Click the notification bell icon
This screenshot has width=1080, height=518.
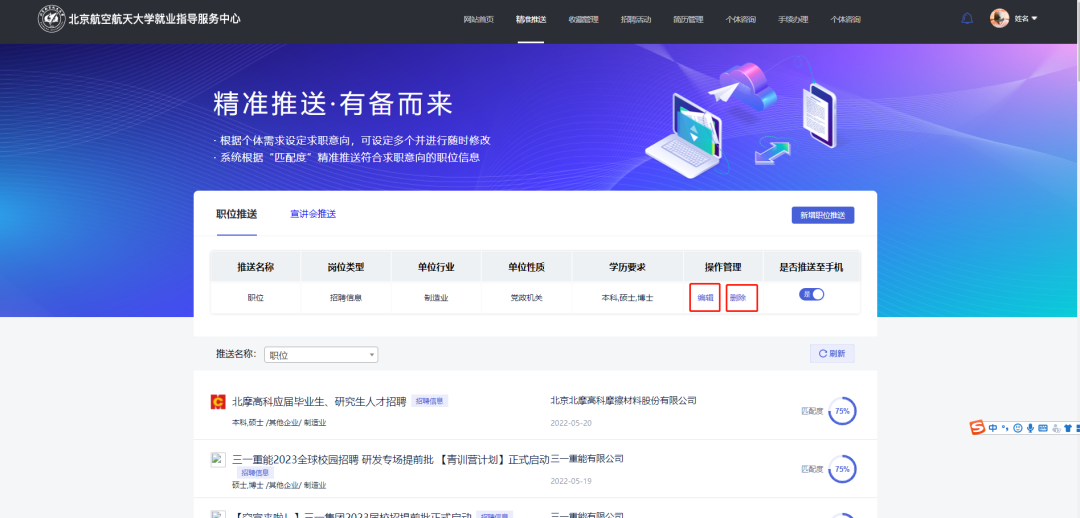coord(967,19)
